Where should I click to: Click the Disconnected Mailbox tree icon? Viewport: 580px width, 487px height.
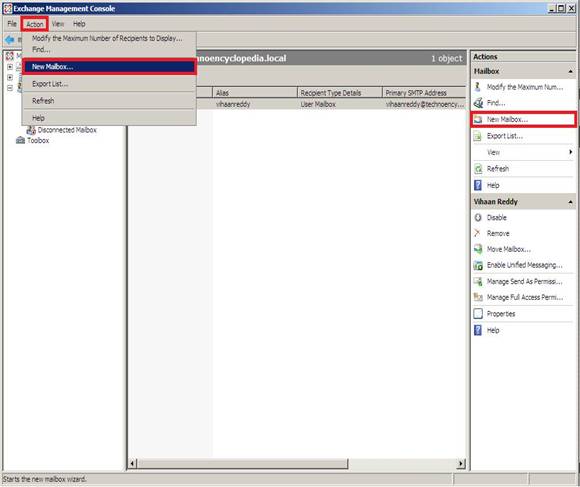(x=31, y=130)
